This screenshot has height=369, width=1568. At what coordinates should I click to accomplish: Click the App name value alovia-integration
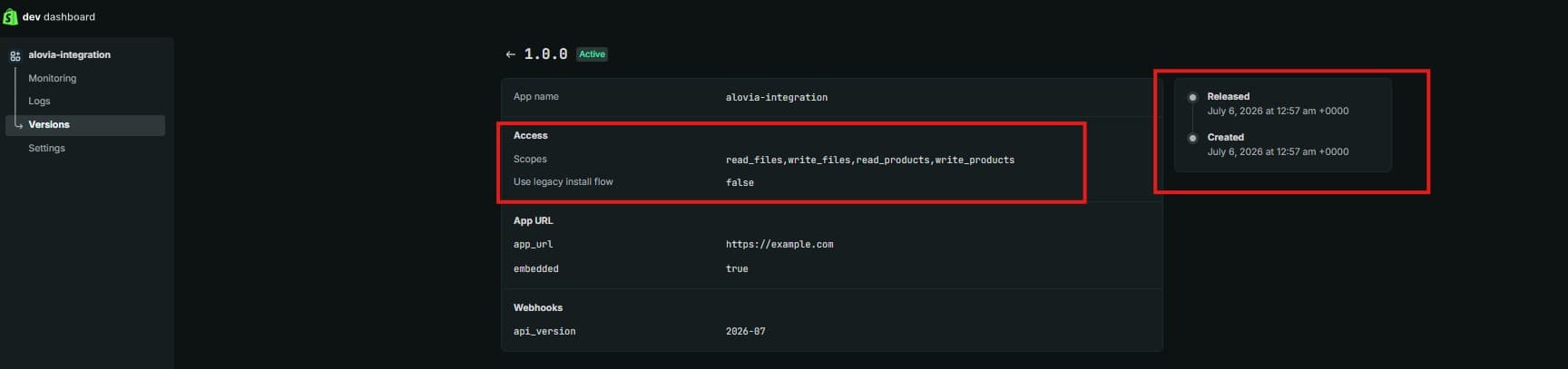[x=777, y=97]
